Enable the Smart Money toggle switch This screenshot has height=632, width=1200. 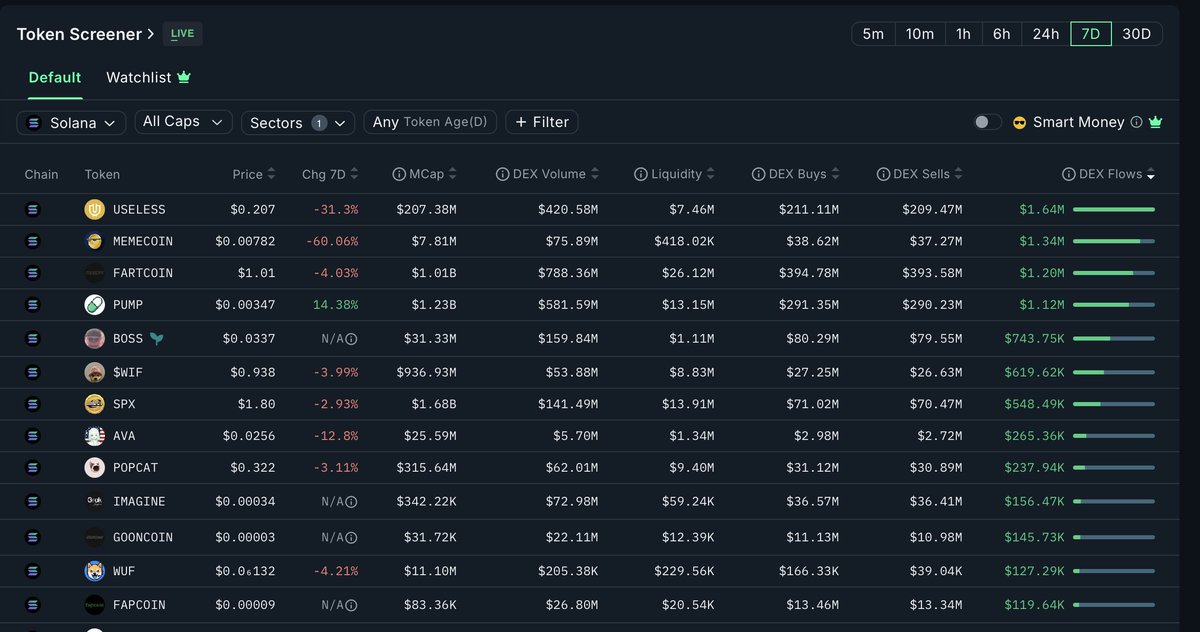pos(985,121)
